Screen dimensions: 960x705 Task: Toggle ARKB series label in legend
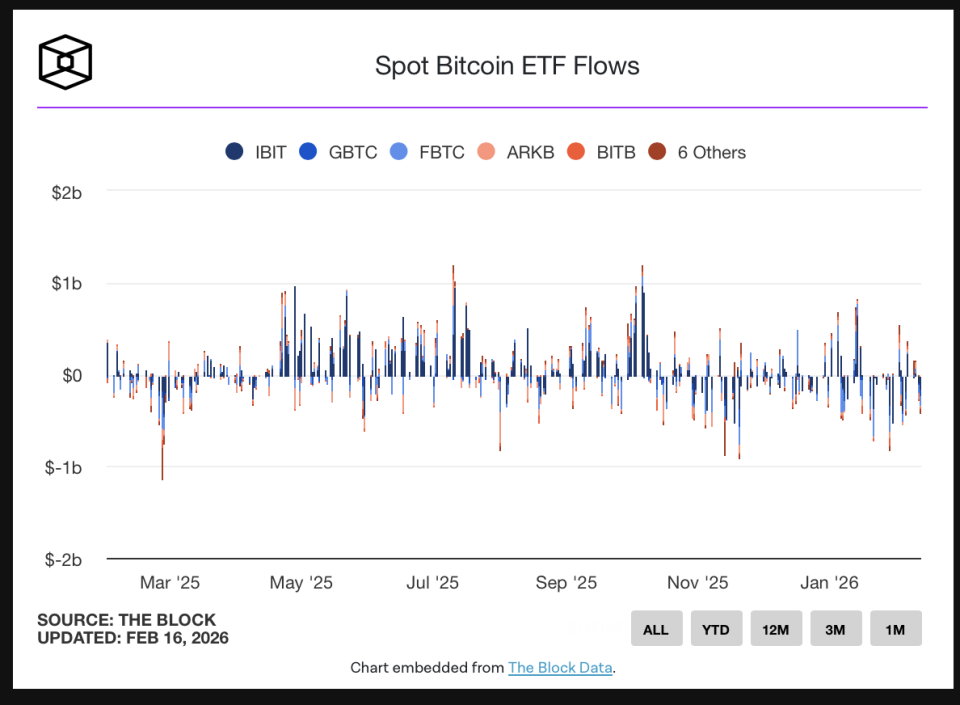coord(530,153)
